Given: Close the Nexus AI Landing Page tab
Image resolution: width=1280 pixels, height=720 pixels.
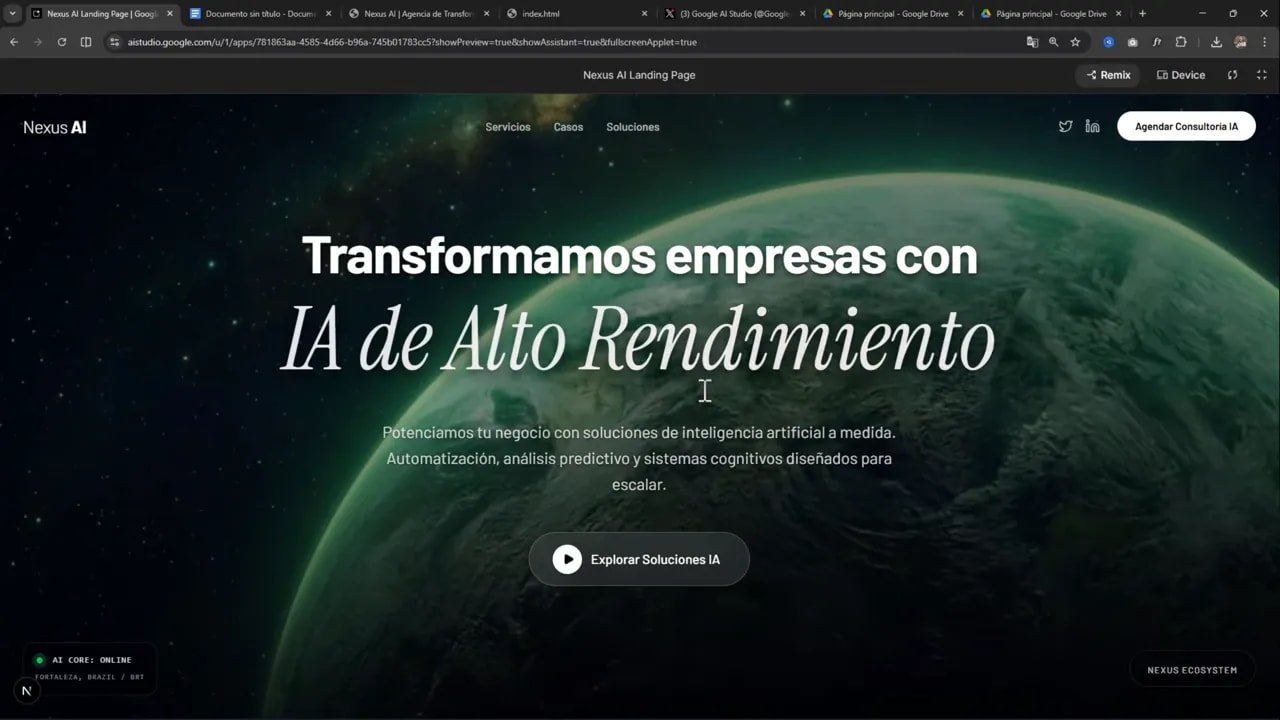Looking at the screenshot, I should point(169,14).
